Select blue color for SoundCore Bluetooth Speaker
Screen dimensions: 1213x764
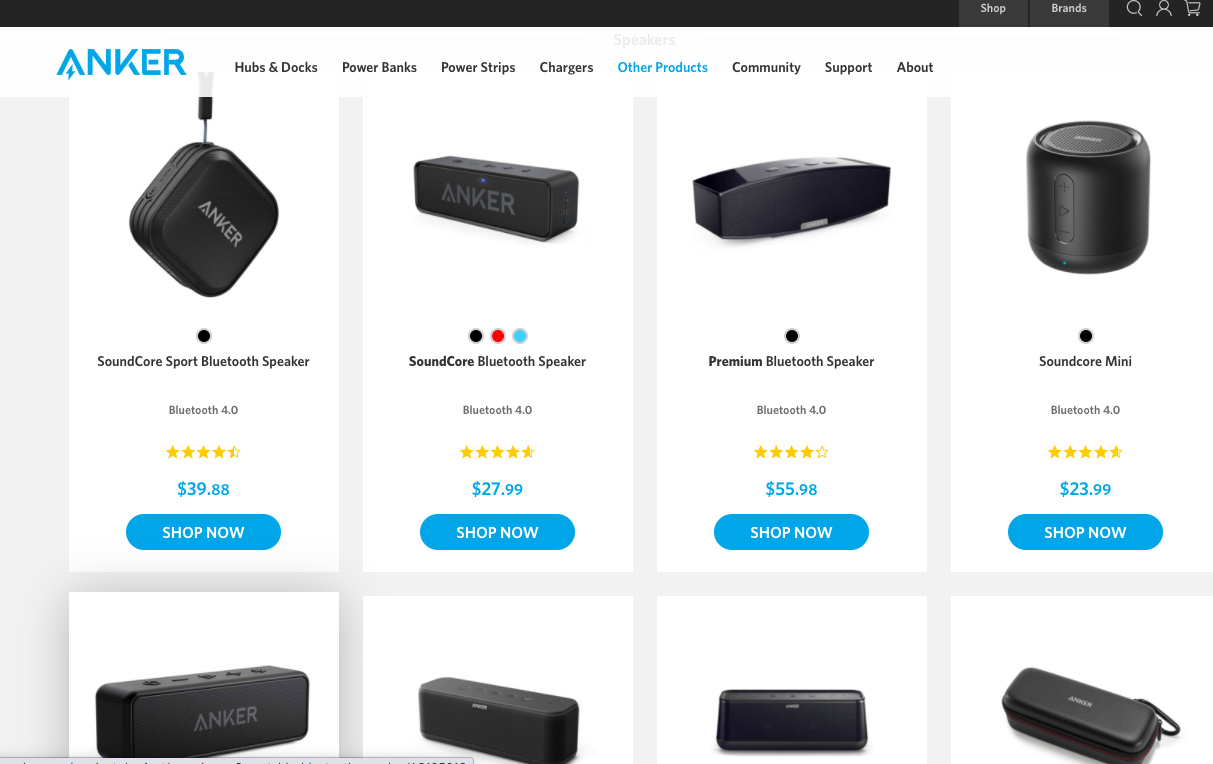(520, 336)
